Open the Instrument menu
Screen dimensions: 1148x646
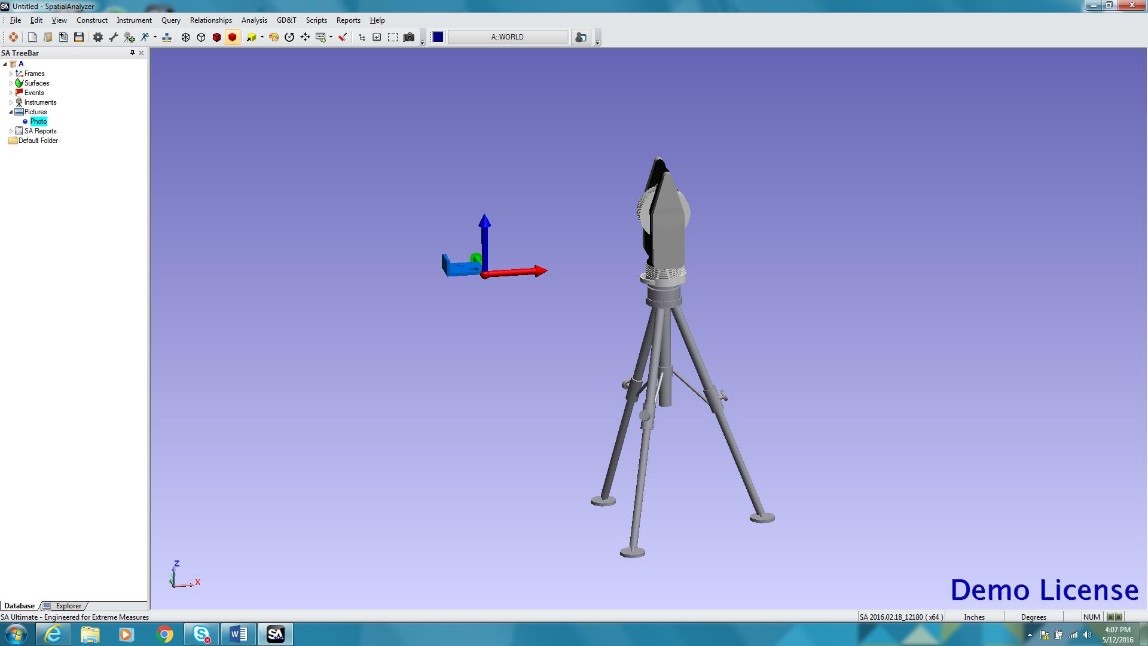[x=134, y=20]
